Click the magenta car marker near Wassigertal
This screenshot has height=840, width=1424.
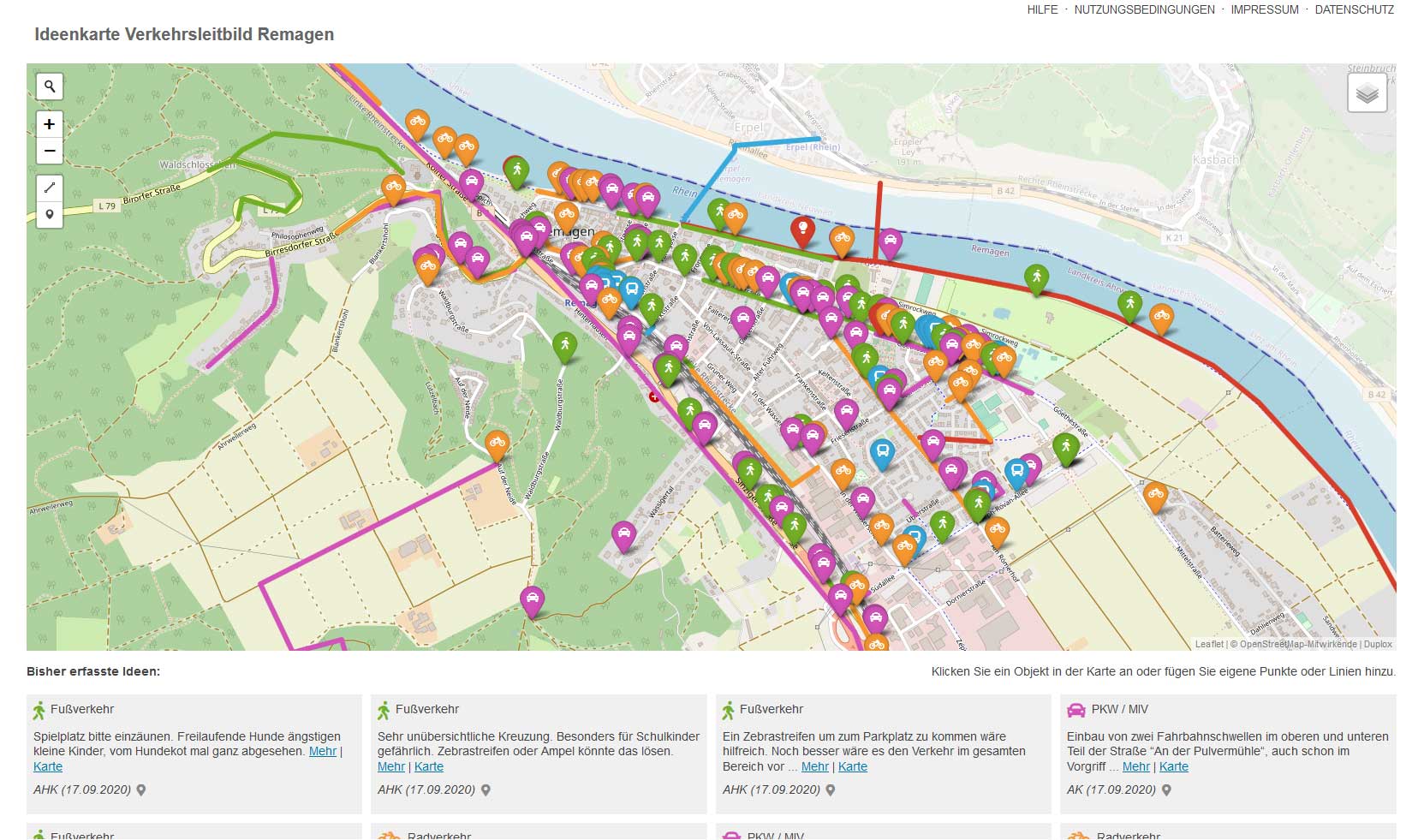(x=624, y=537)
